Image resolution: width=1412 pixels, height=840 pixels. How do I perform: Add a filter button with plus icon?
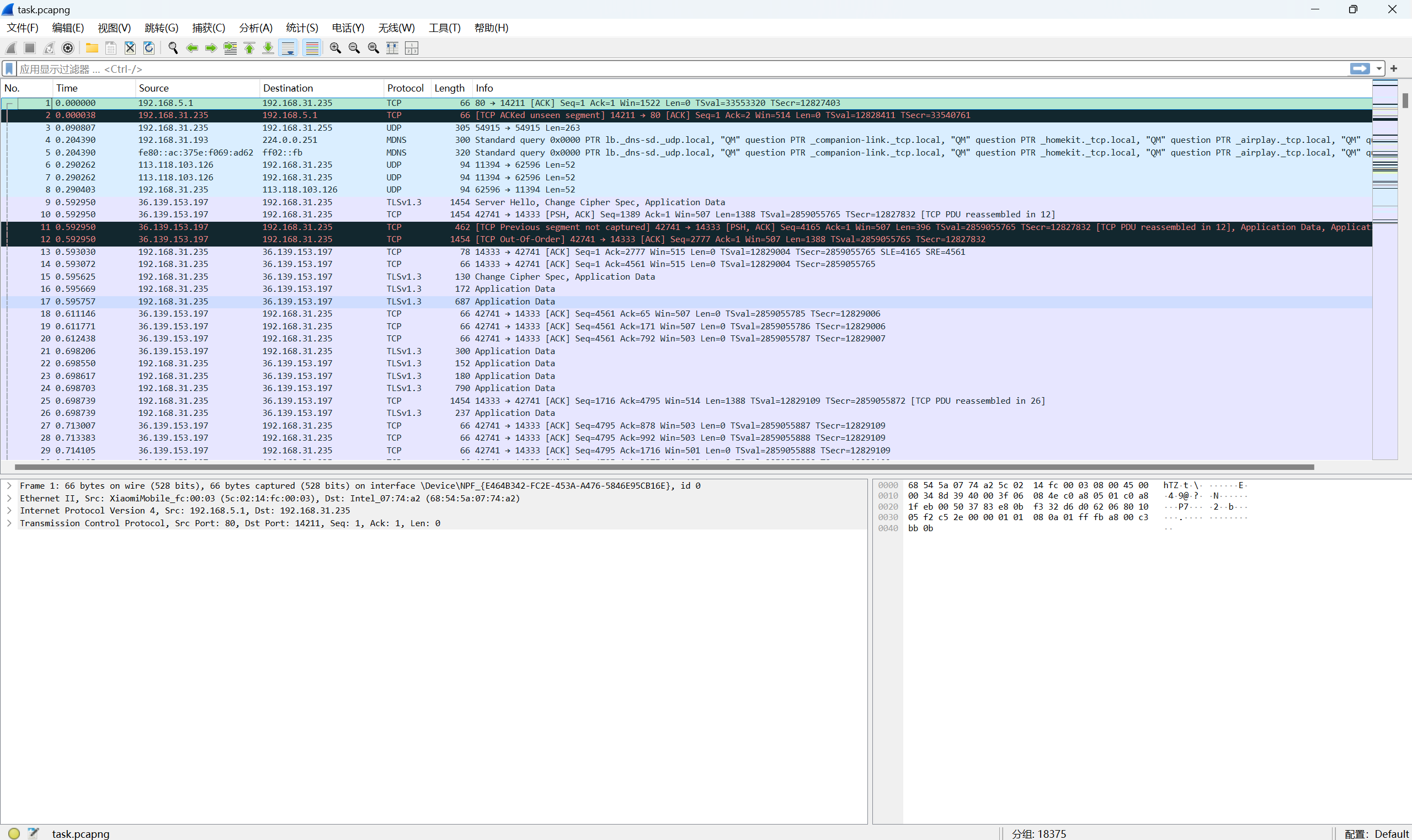point(1394,68)
